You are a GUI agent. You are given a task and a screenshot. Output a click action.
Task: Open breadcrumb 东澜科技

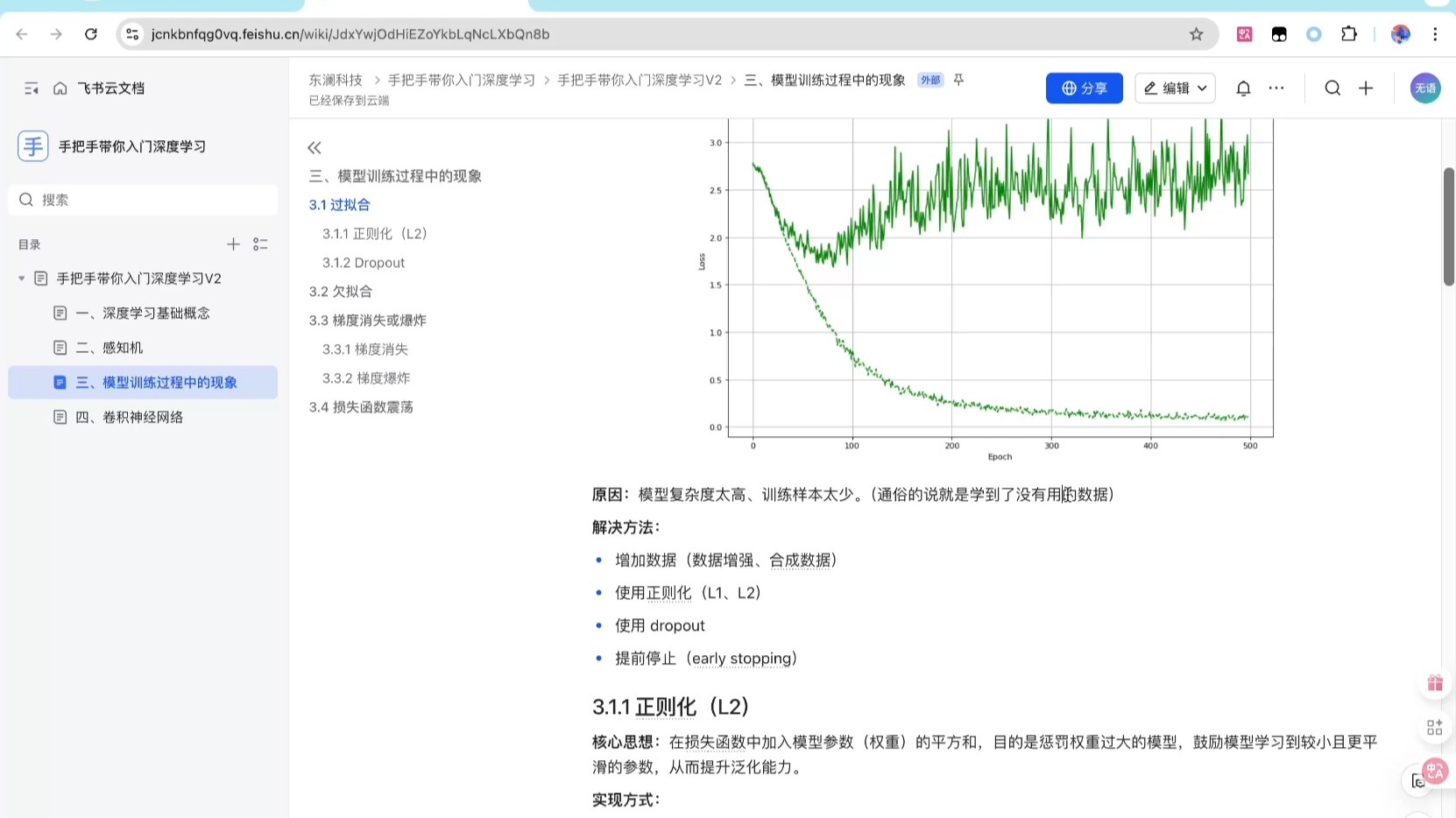pyautogui.click(x=336, y=80)
